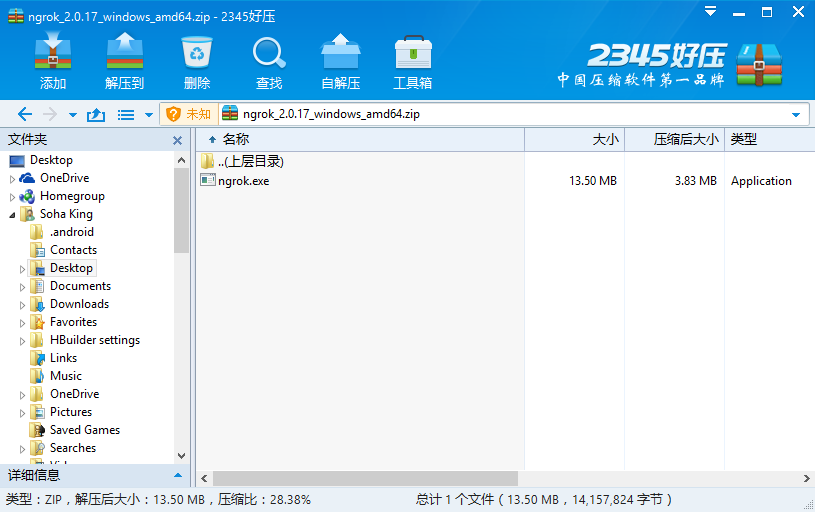Select the Contacts folder
This screenshot has width=815, height=512.
73,250
